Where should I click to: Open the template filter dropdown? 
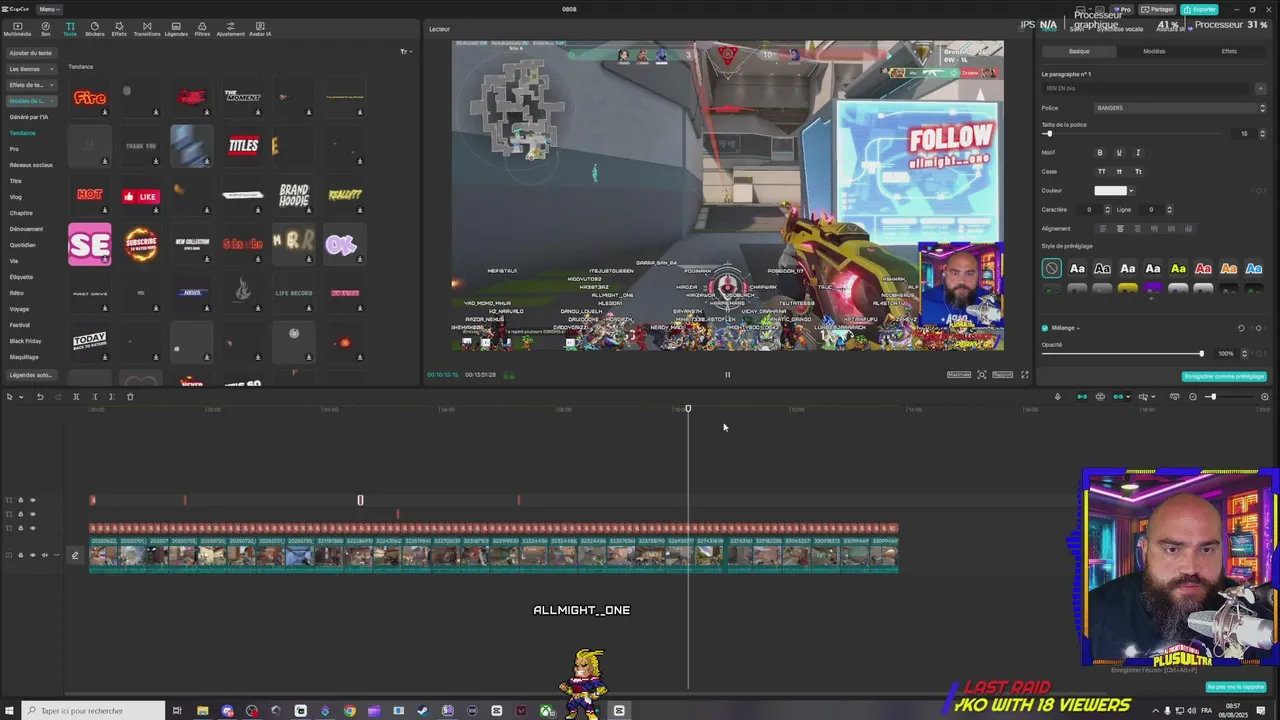[405, 52]
